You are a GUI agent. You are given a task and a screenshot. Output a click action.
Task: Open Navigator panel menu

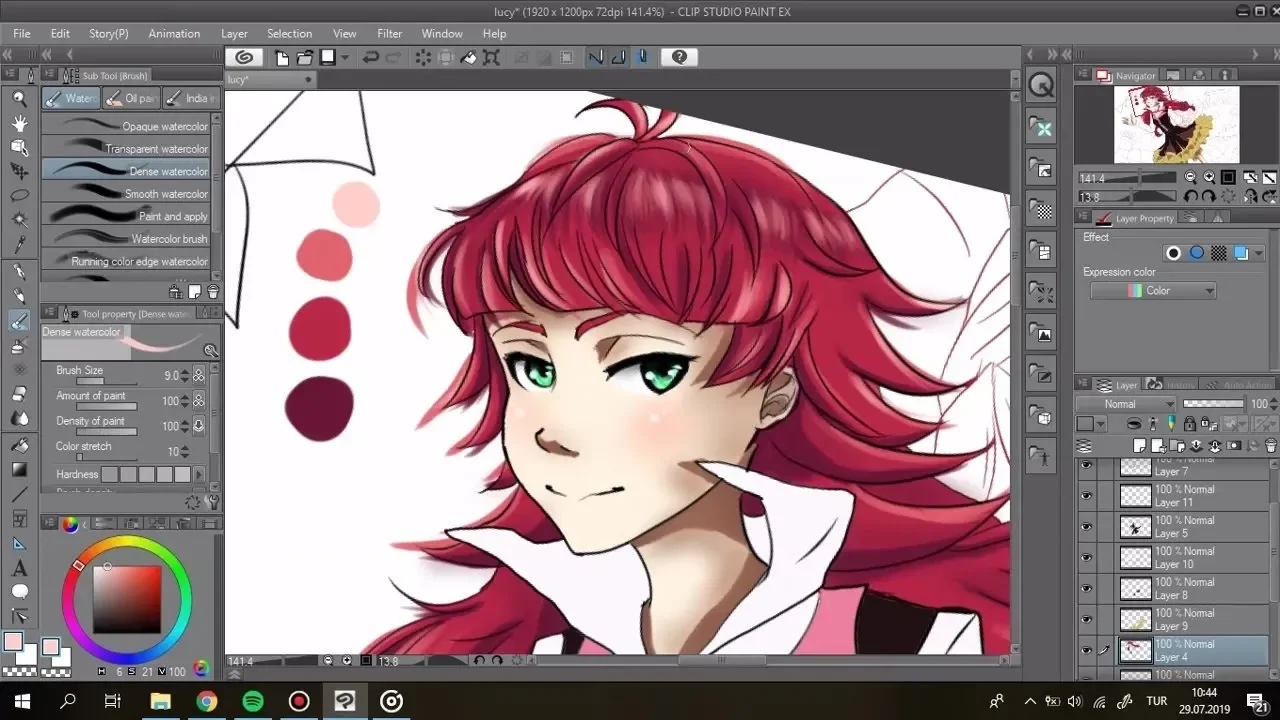tap(1081, 75)
